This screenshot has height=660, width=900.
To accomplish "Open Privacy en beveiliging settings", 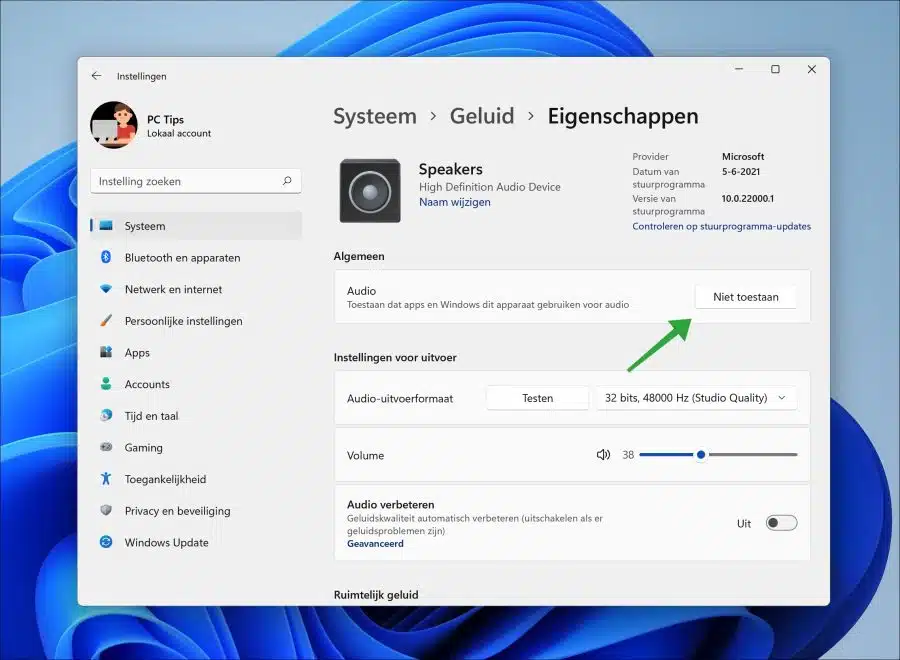I will point(196,510).
